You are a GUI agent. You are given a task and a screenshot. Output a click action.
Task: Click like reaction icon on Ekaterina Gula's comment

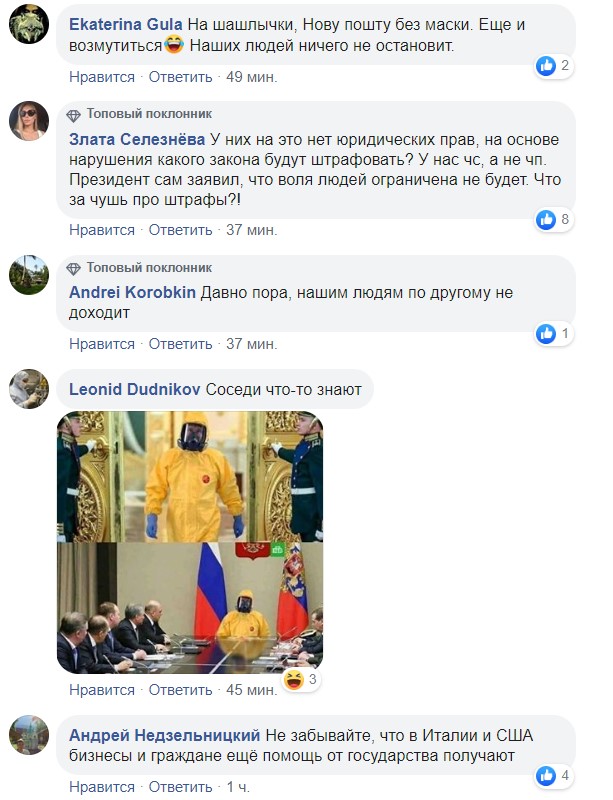click(x=546, y=66)
